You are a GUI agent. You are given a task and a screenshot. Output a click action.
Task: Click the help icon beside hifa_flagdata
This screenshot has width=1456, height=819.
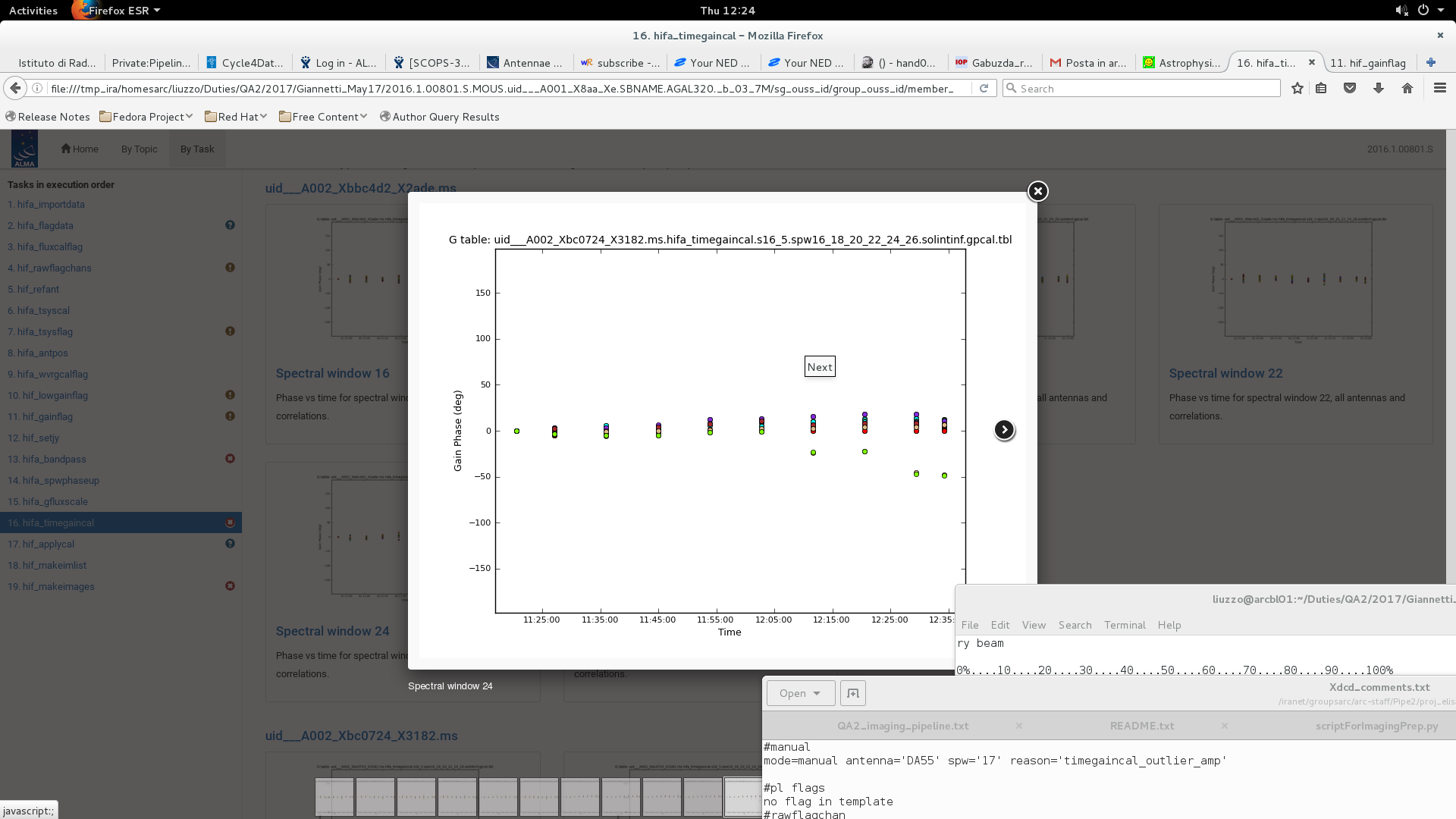pos(230,225)
